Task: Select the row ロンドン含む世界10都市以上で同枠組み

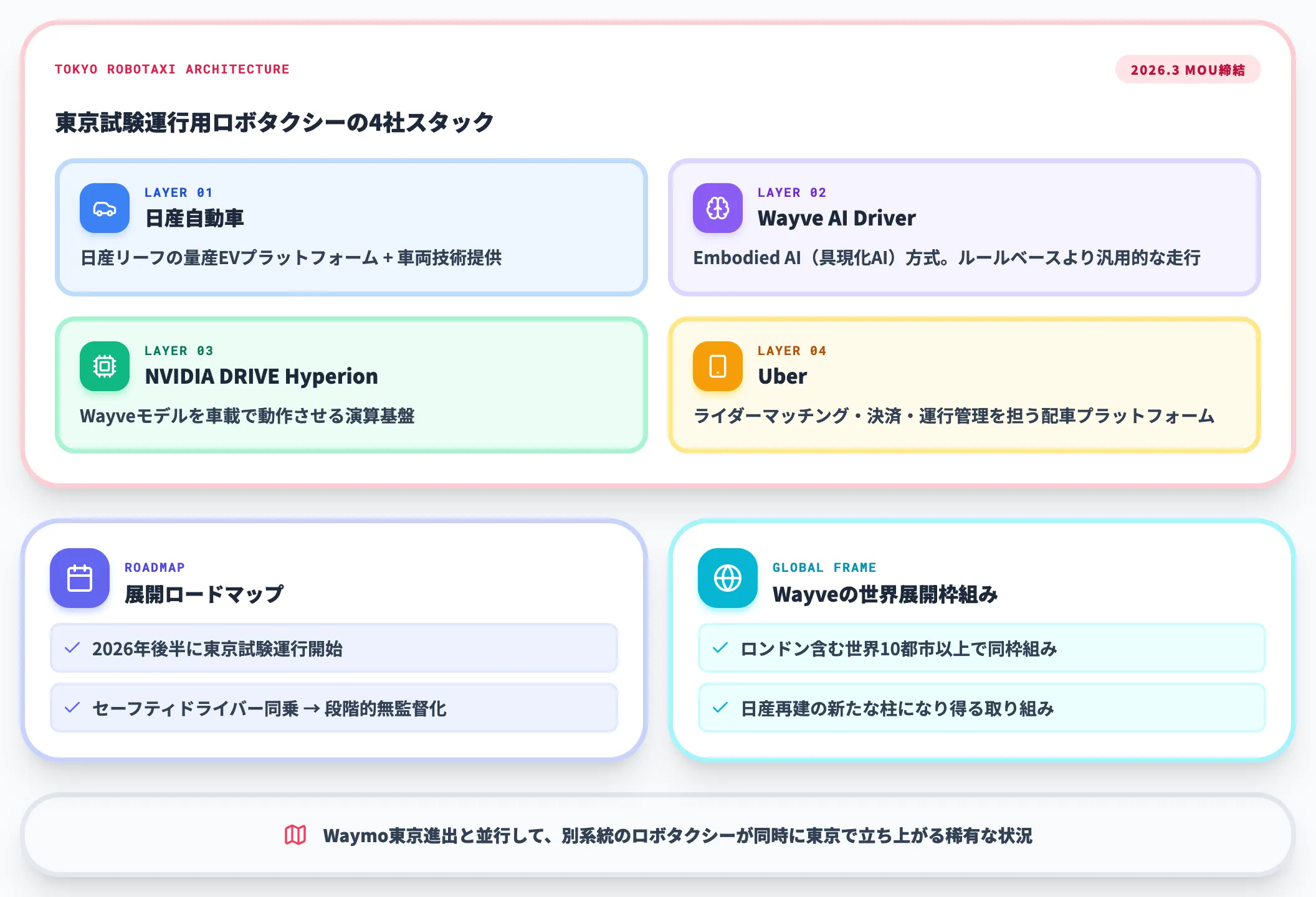Action: coord(982,648)
